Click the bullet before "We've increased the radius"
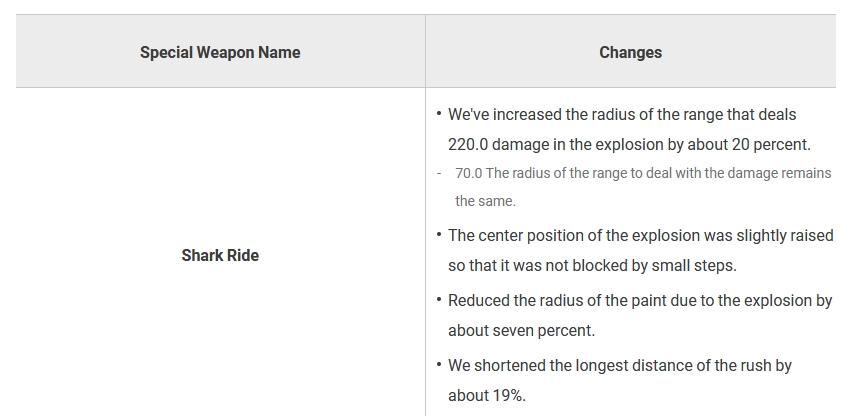 tap(439, 113)
